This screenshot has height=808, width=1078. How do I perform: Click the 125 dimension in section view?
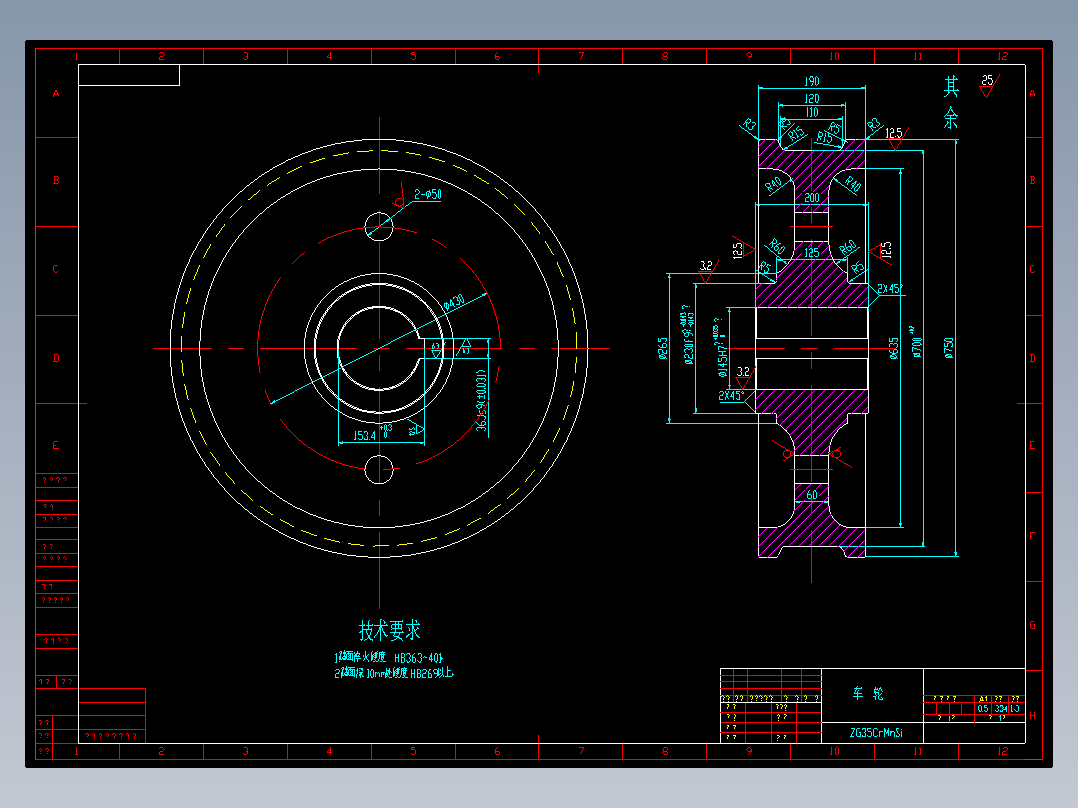812,252
